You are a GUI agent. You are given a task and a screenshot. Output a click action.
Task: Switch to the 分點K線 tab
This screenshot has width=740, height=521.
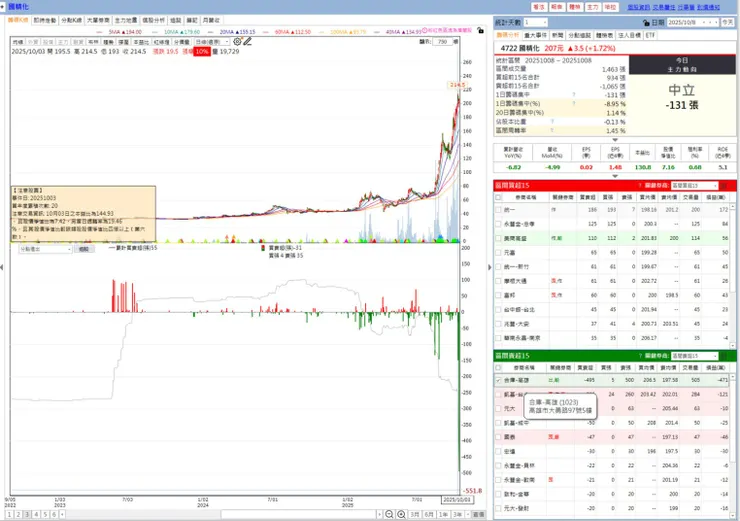[71, 20]
